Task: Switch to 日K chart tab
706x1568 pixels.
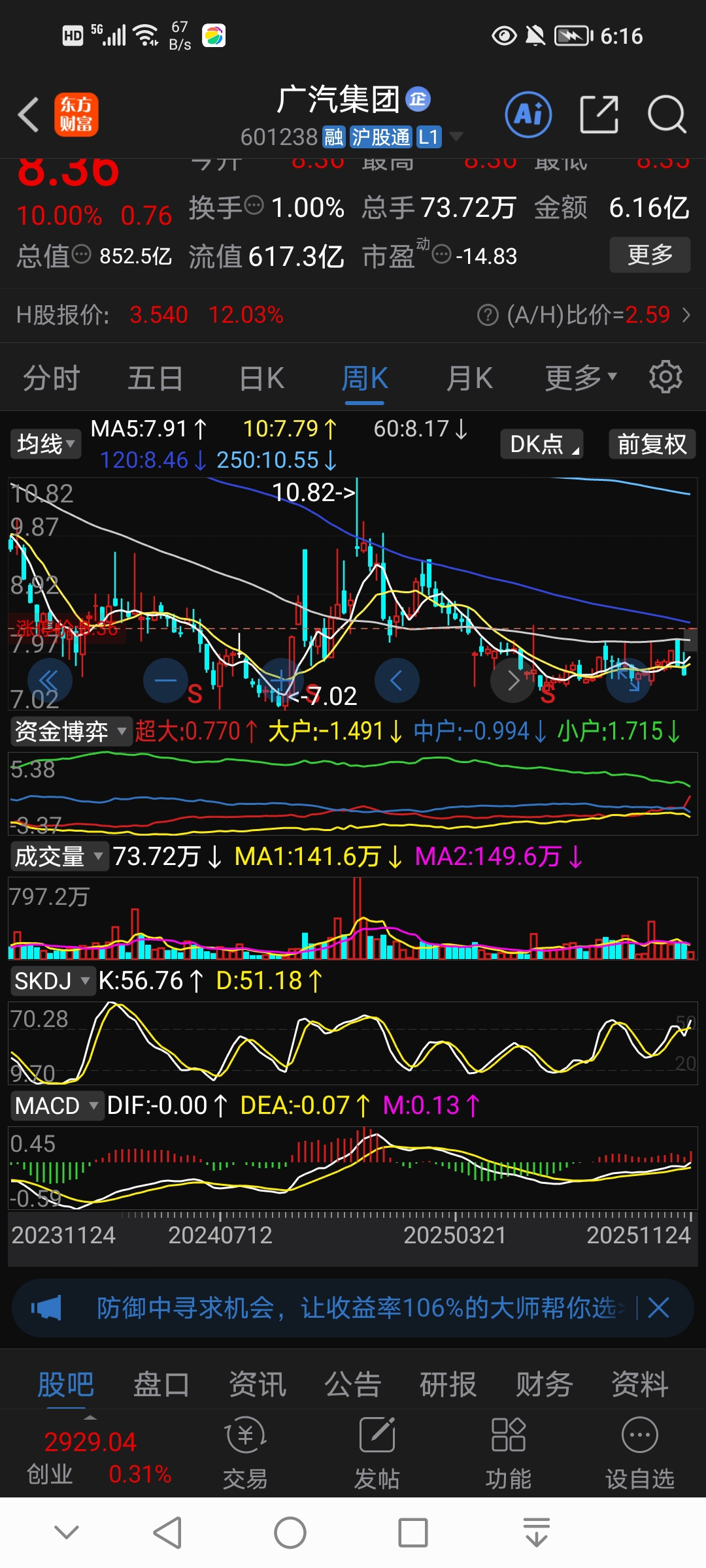Action: point(261,378)
